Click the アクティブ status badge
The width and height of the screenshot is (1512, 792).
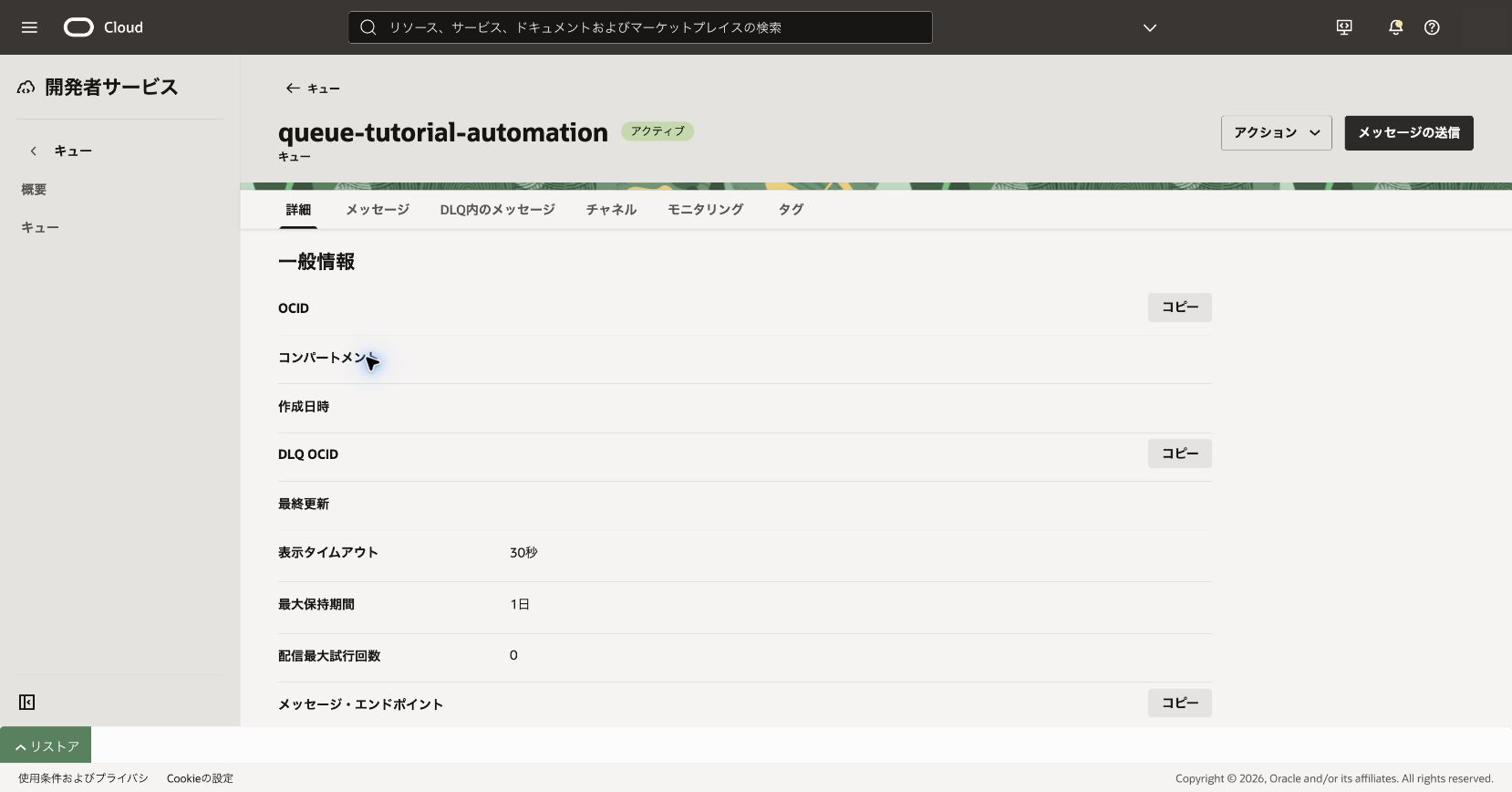pos(658,131)
